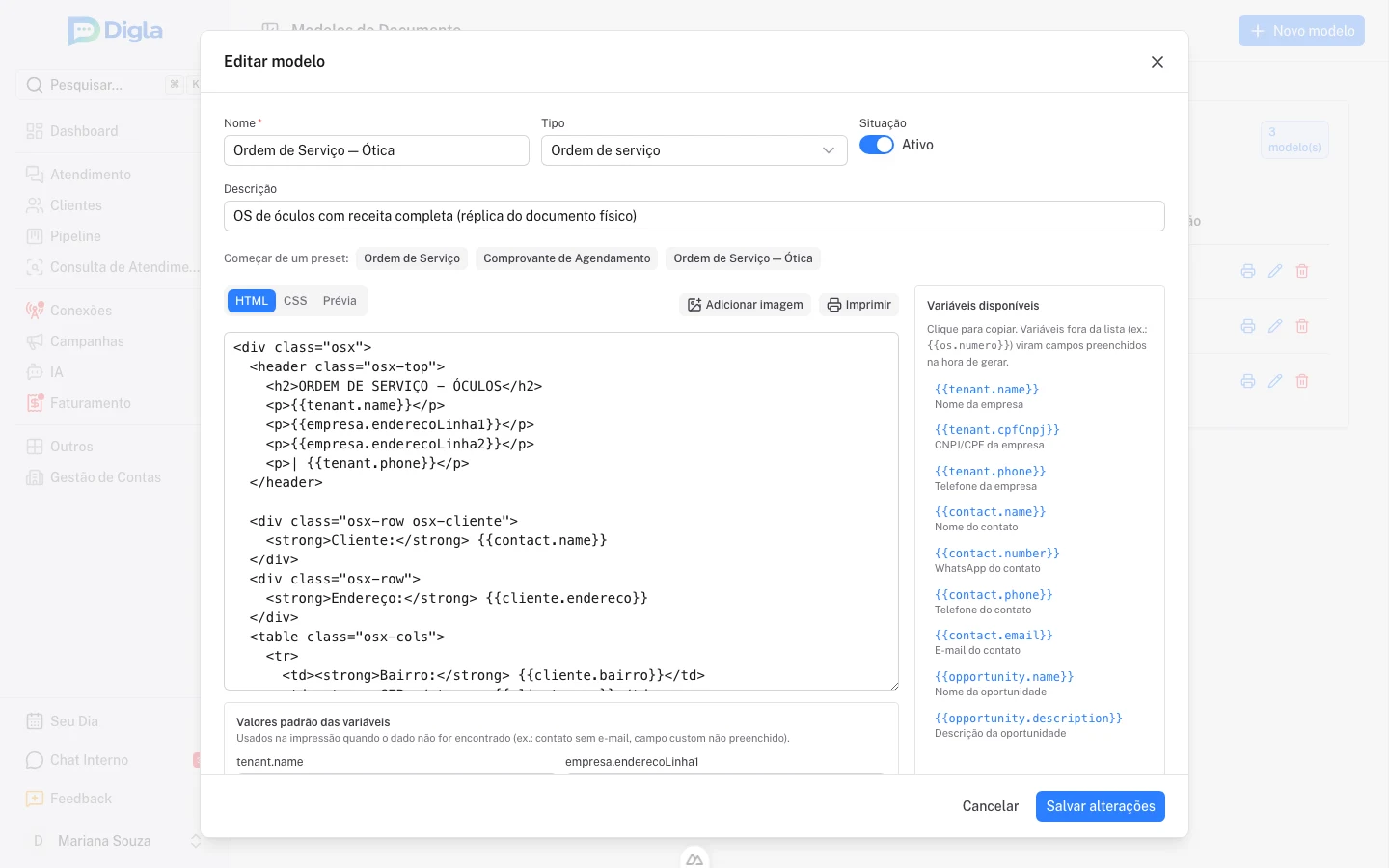This screenshot has width=1389, height=868.
Task: Select the HTML tab
Action: pos(252,301)
